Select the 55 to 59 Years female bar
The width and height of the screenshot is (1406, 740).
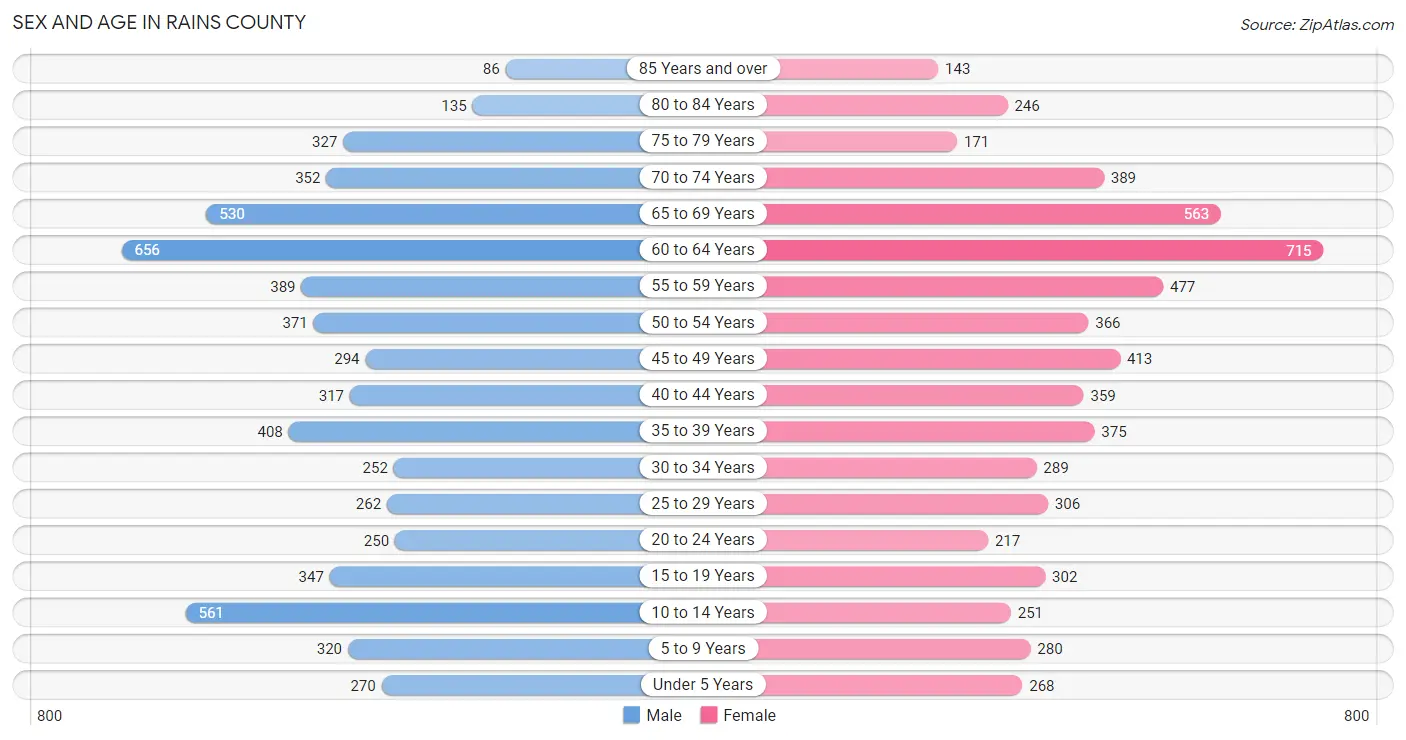(960, 286)
